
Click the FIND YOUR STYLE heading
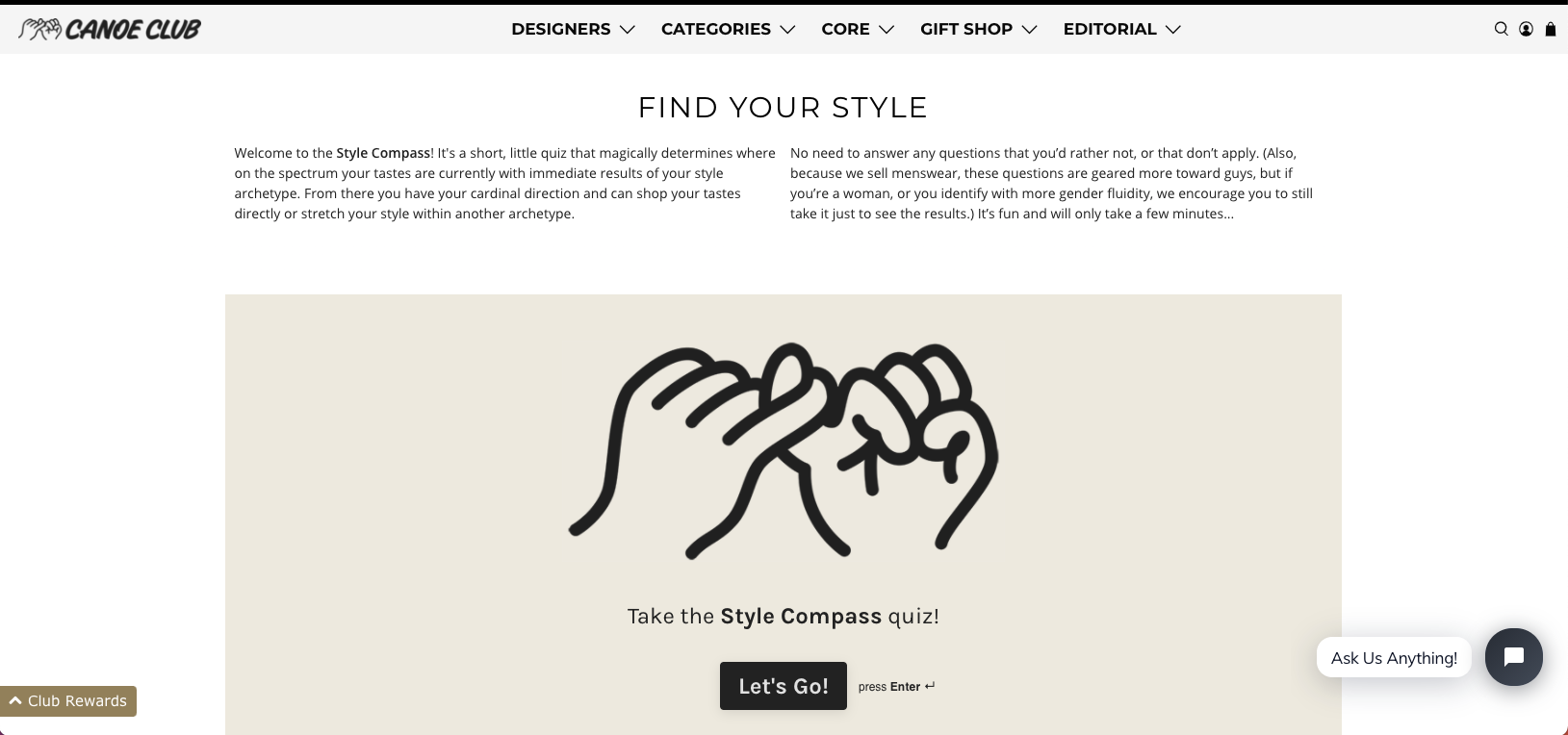(x=783, y=108)
